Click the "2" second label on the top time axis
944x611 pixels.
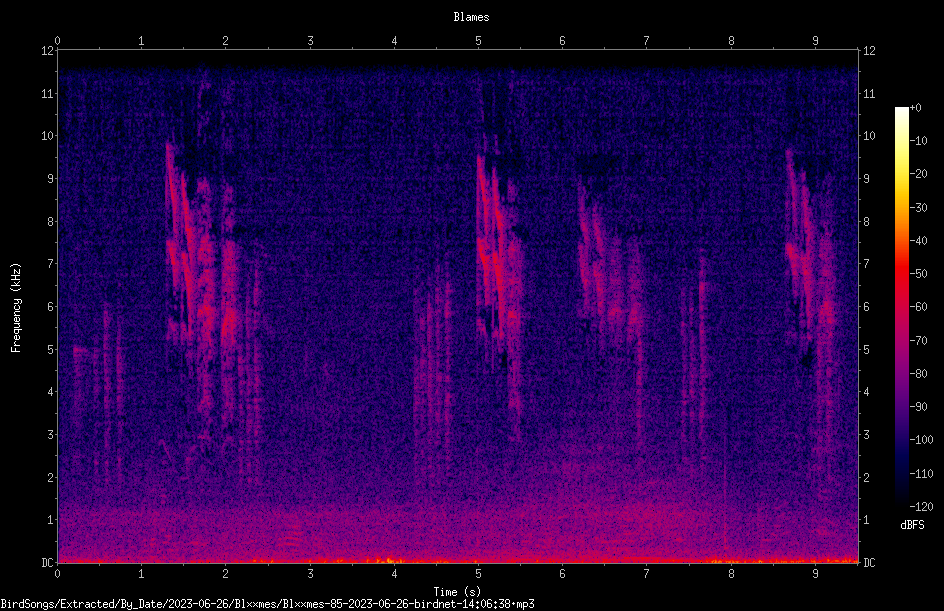click(x=226, y=41)
